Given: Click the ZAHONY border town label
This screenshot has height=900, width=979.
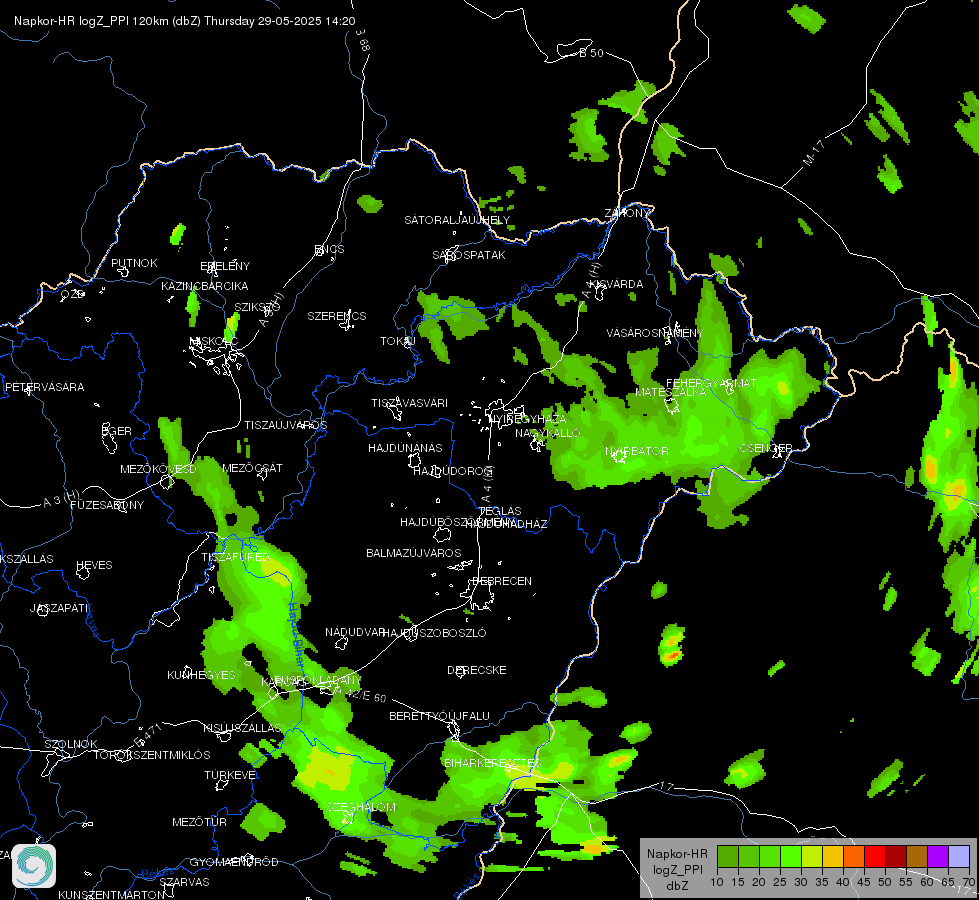Looking at the screenshot, I should click(x=627, y=213).
